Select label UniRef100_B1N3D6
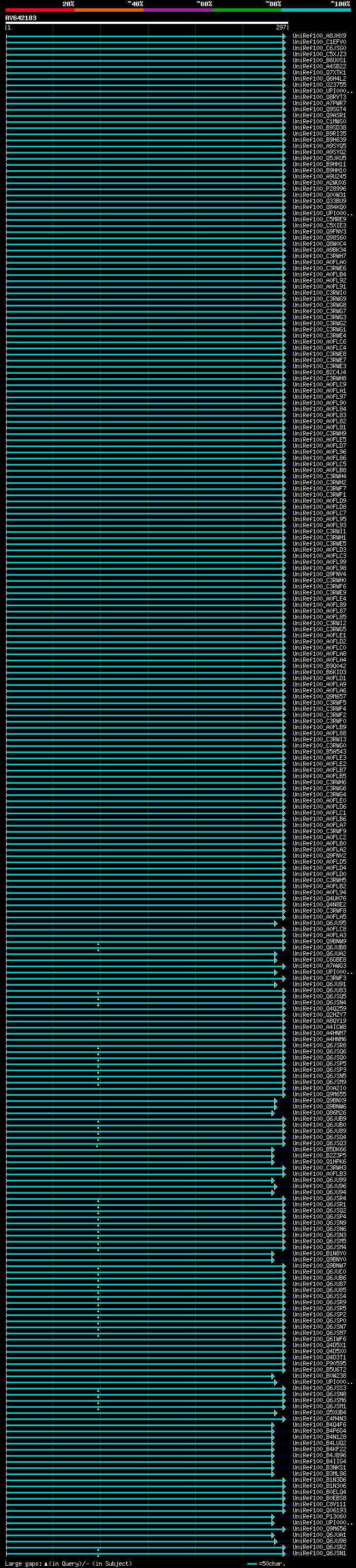 319,1480
